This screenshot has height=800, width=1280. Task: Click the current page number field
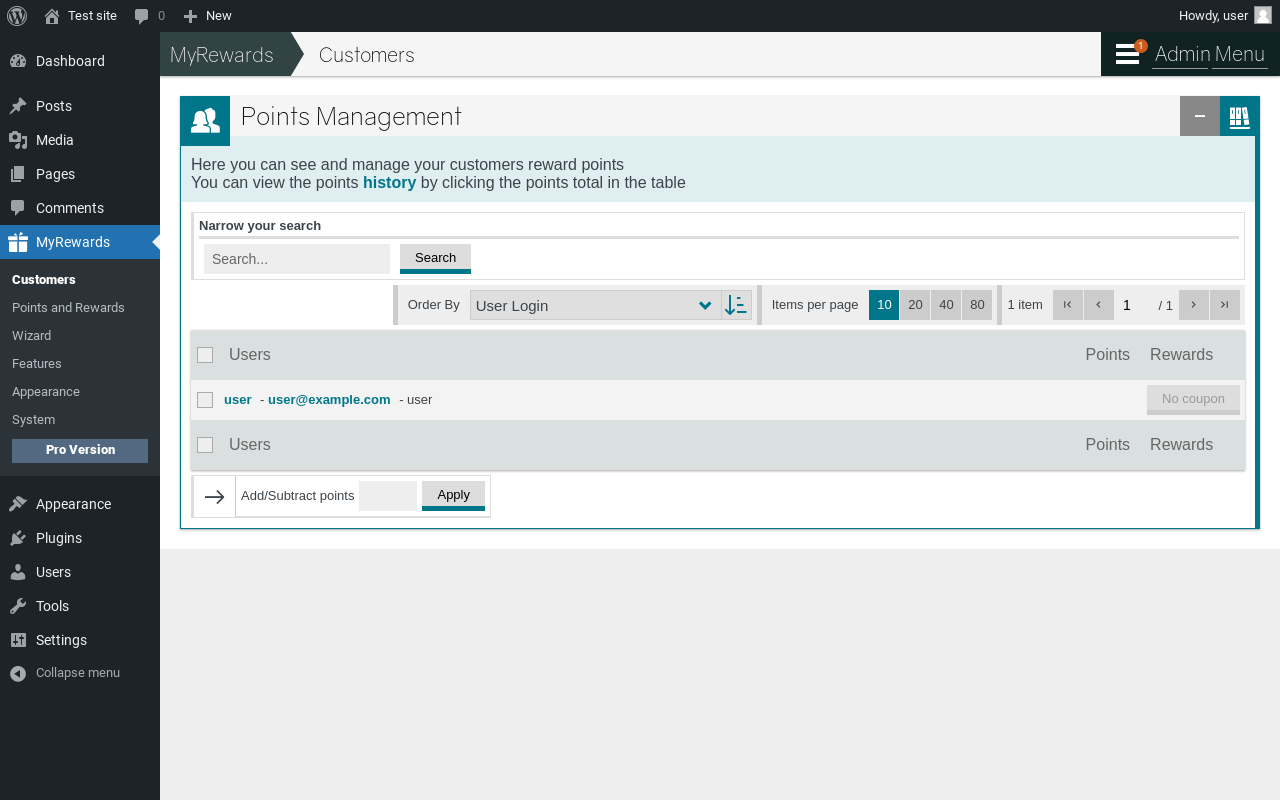1134,305
